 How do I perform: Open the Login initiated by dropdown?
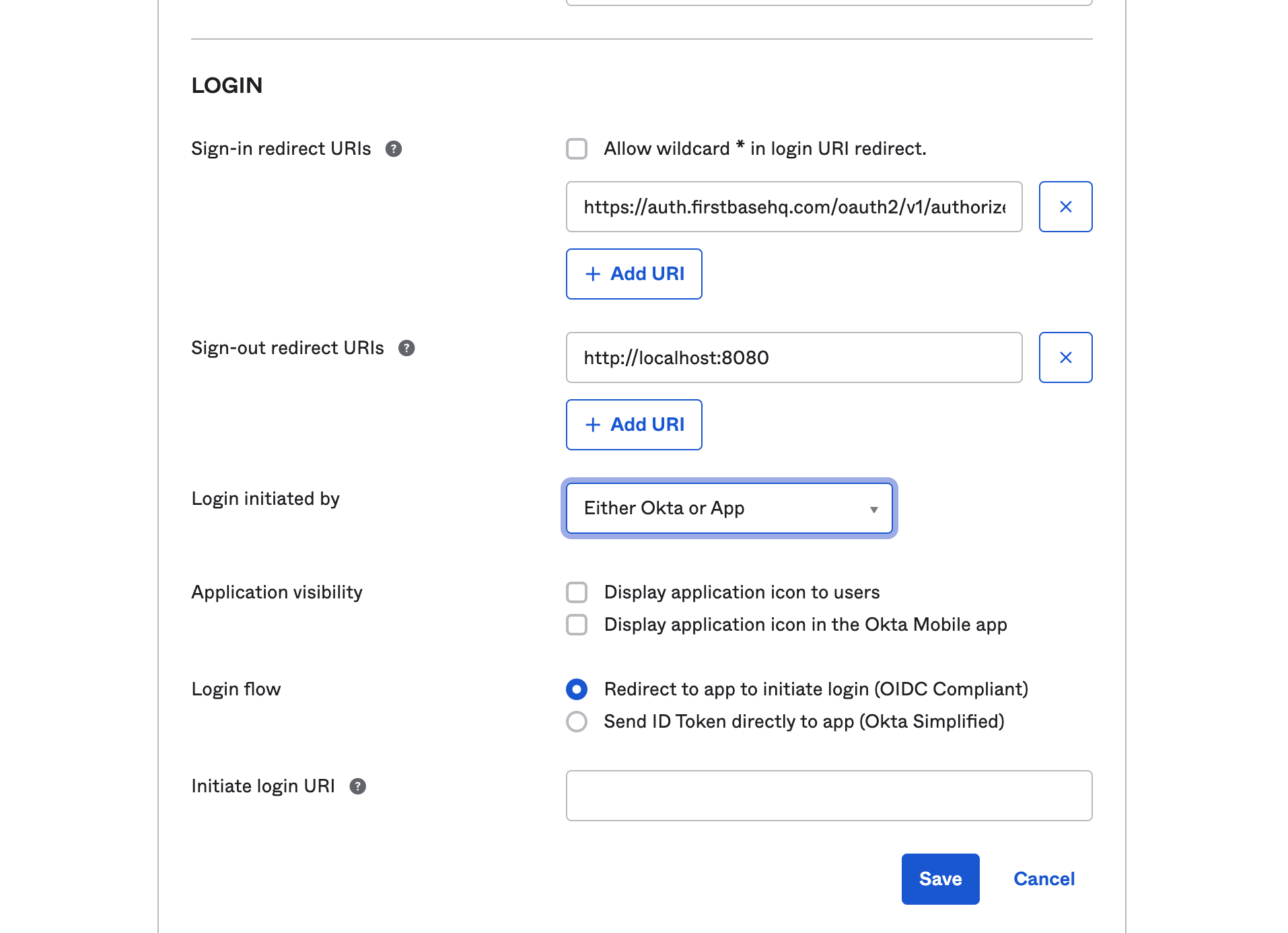[729, 508]
